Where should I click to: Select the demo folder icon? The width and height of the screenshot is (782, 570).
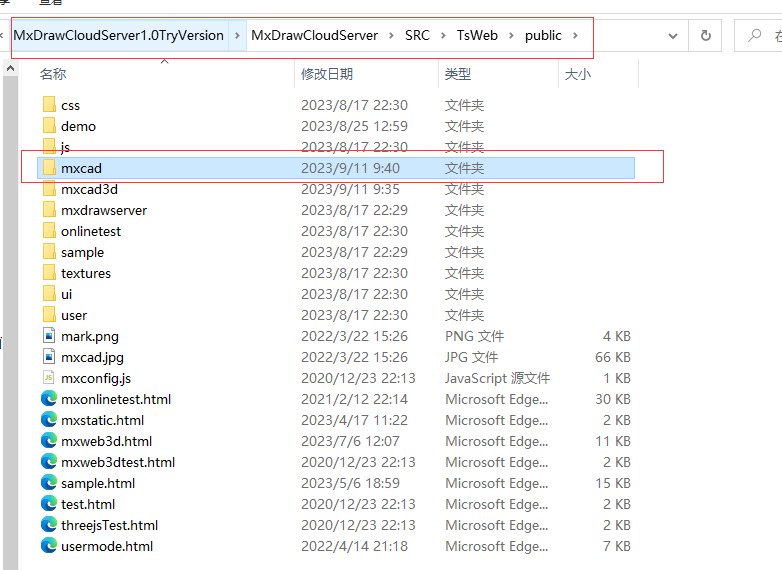[x=49, y=126]
